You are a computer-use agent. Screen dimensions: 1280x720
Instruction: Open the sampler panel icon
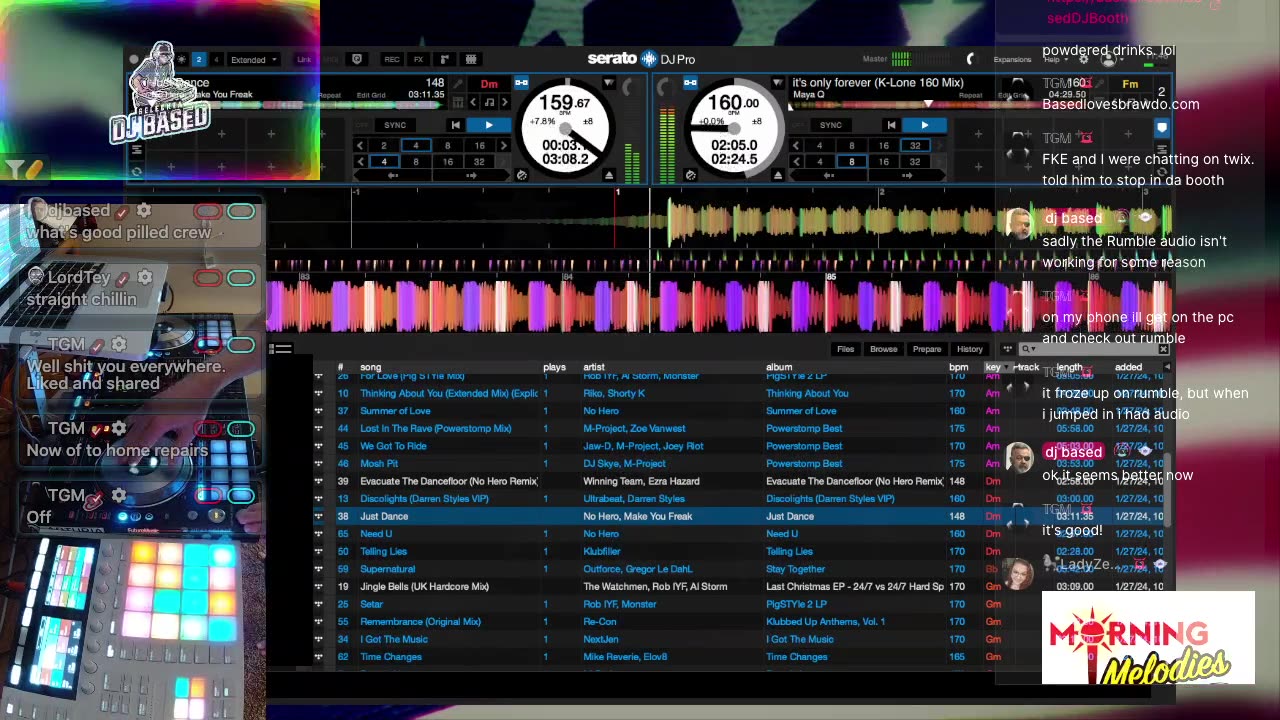(445, 60)
